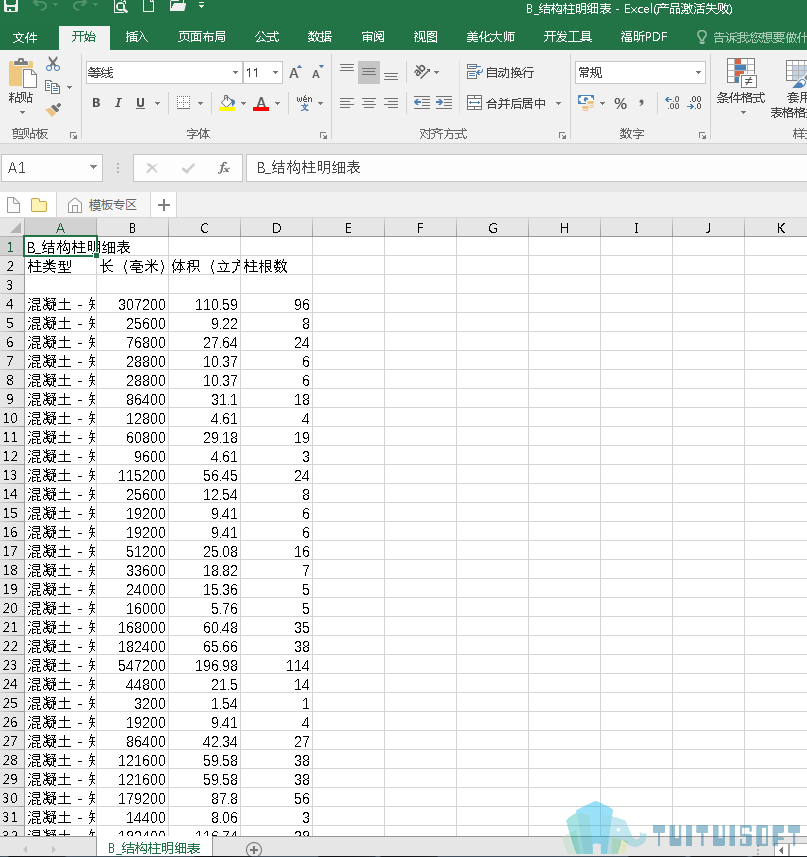Increase decimal places

coord(672,103)
